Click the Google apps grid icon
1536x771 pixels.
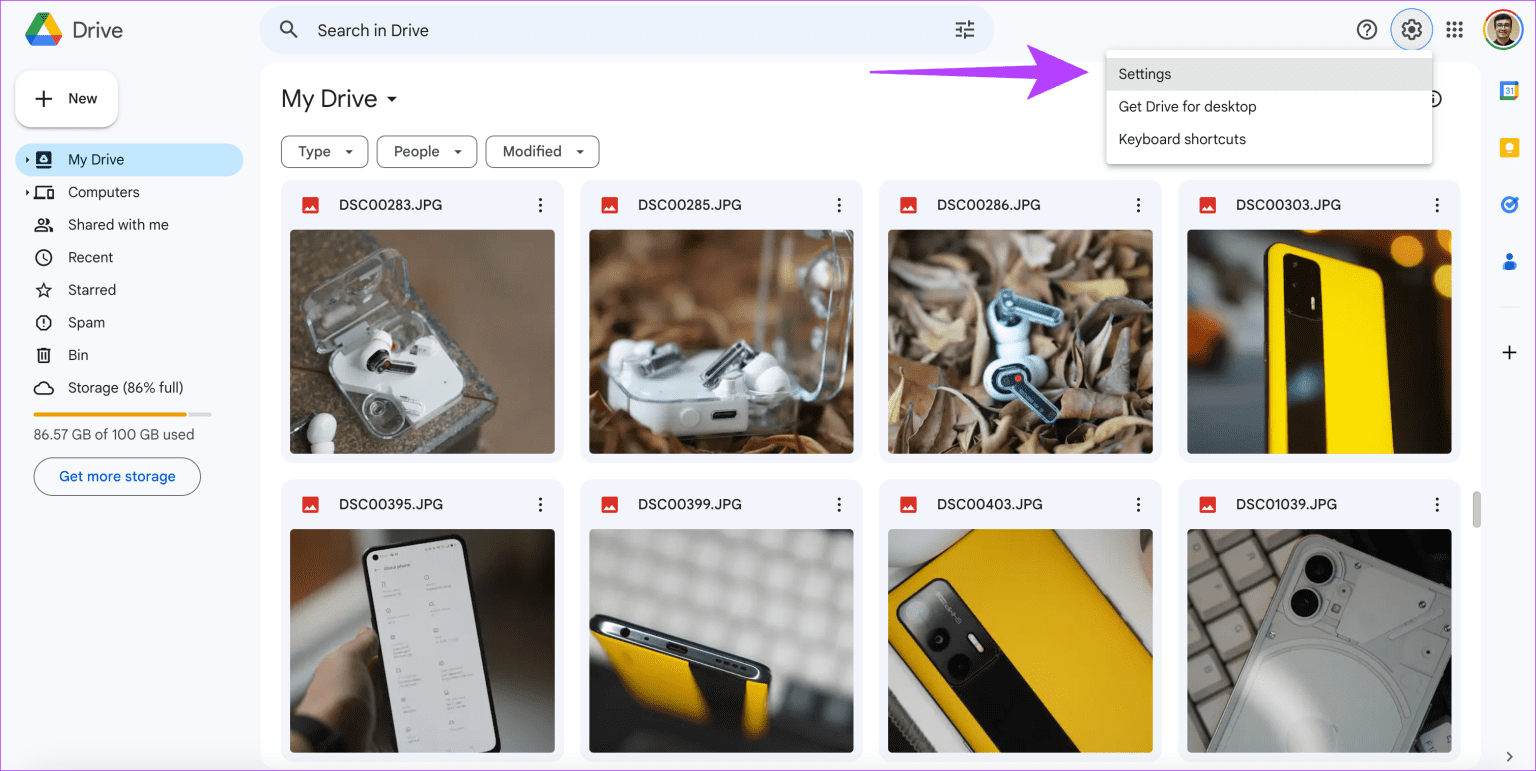[x=1455, y=30]
